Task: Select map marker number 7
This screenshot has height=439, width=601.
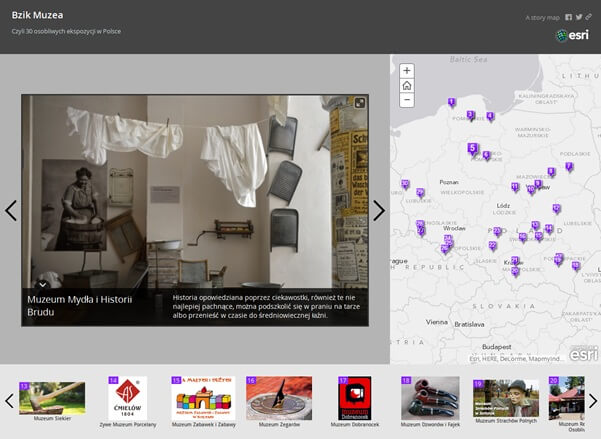Action: coord(569,166)
